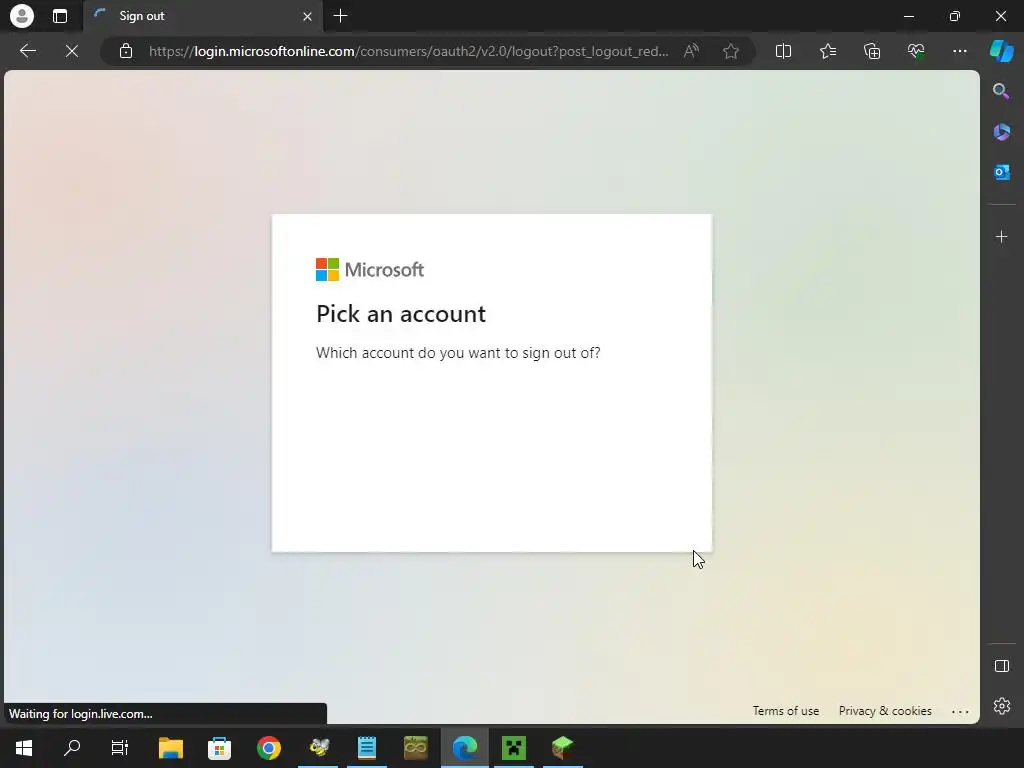Toggle sidebar visibility button
Viewport: 1024px width, 768px height.
[x=1001, y=666]
